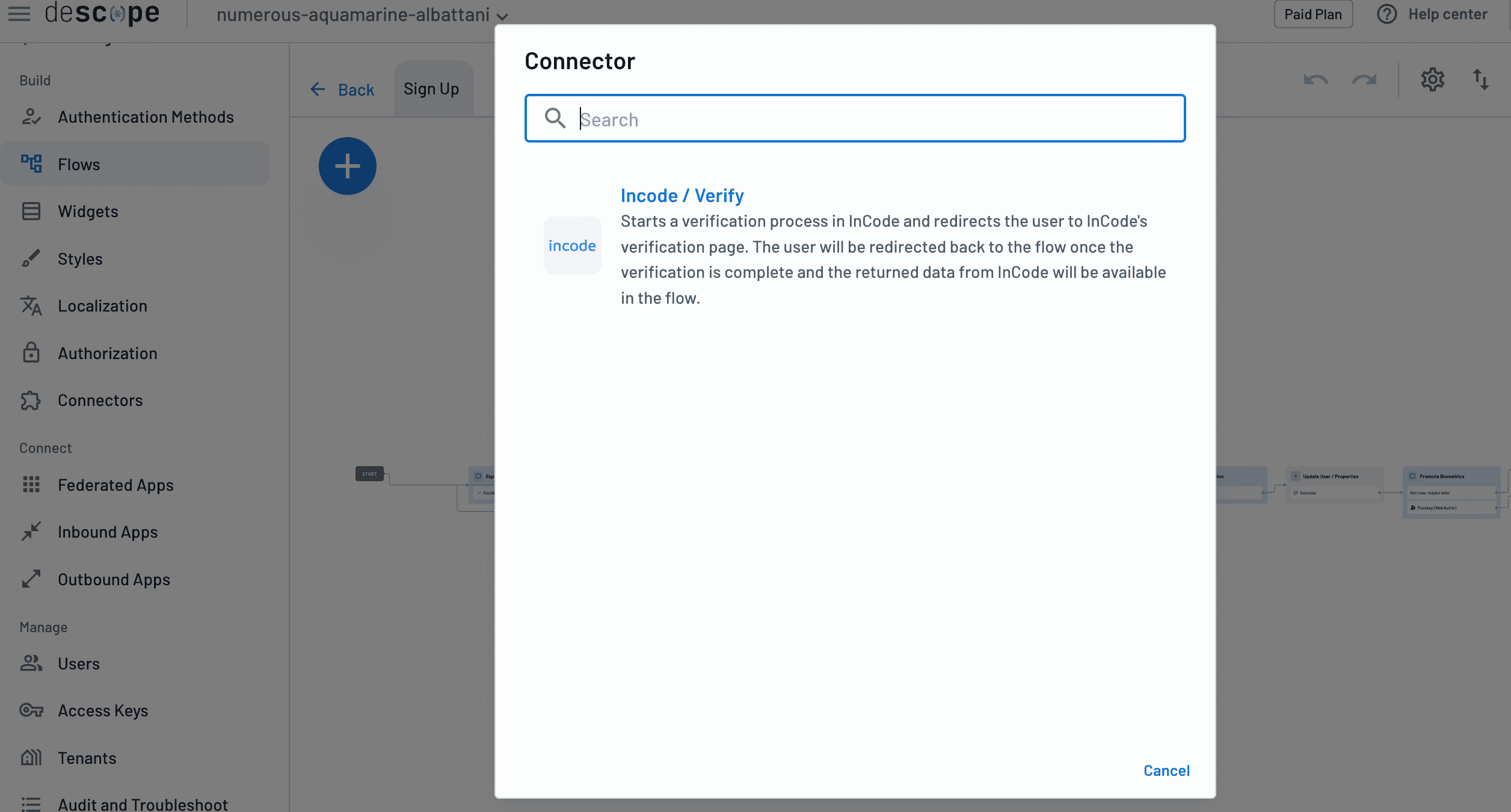Viewport: 1511px width, 812px height.
Task: Select the Incode connector logo
Action: click(572, 245)
